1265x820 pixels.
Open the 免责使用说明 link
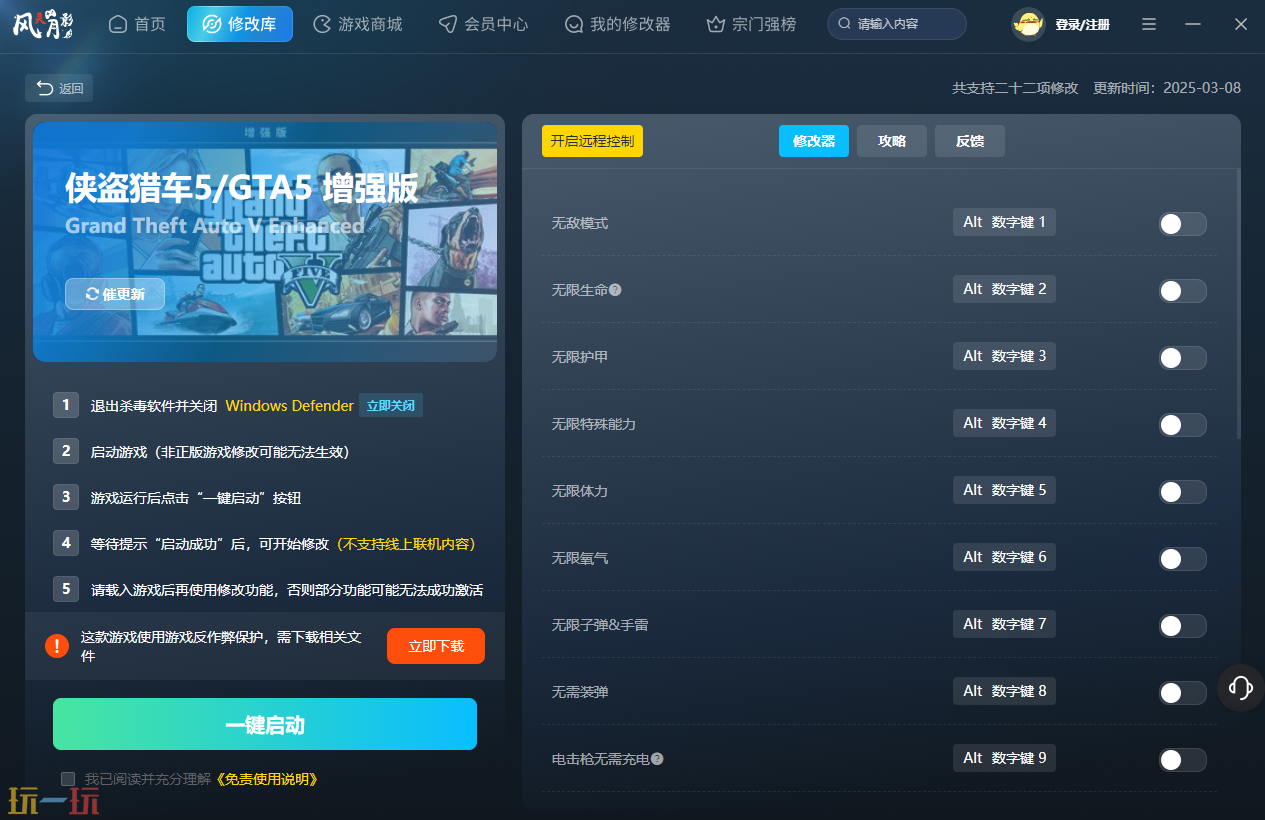tap(267, 779)
